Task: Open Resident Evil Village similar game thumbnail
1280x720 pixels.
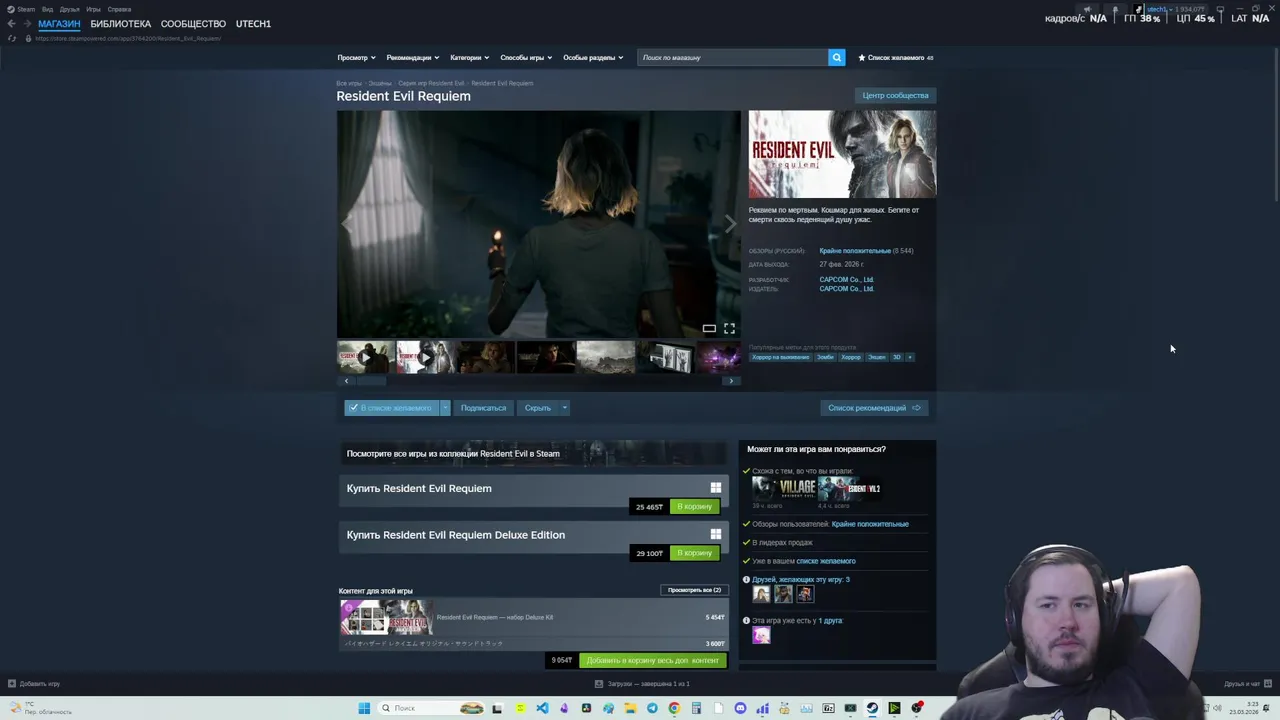Action: (x=784, y=488)
